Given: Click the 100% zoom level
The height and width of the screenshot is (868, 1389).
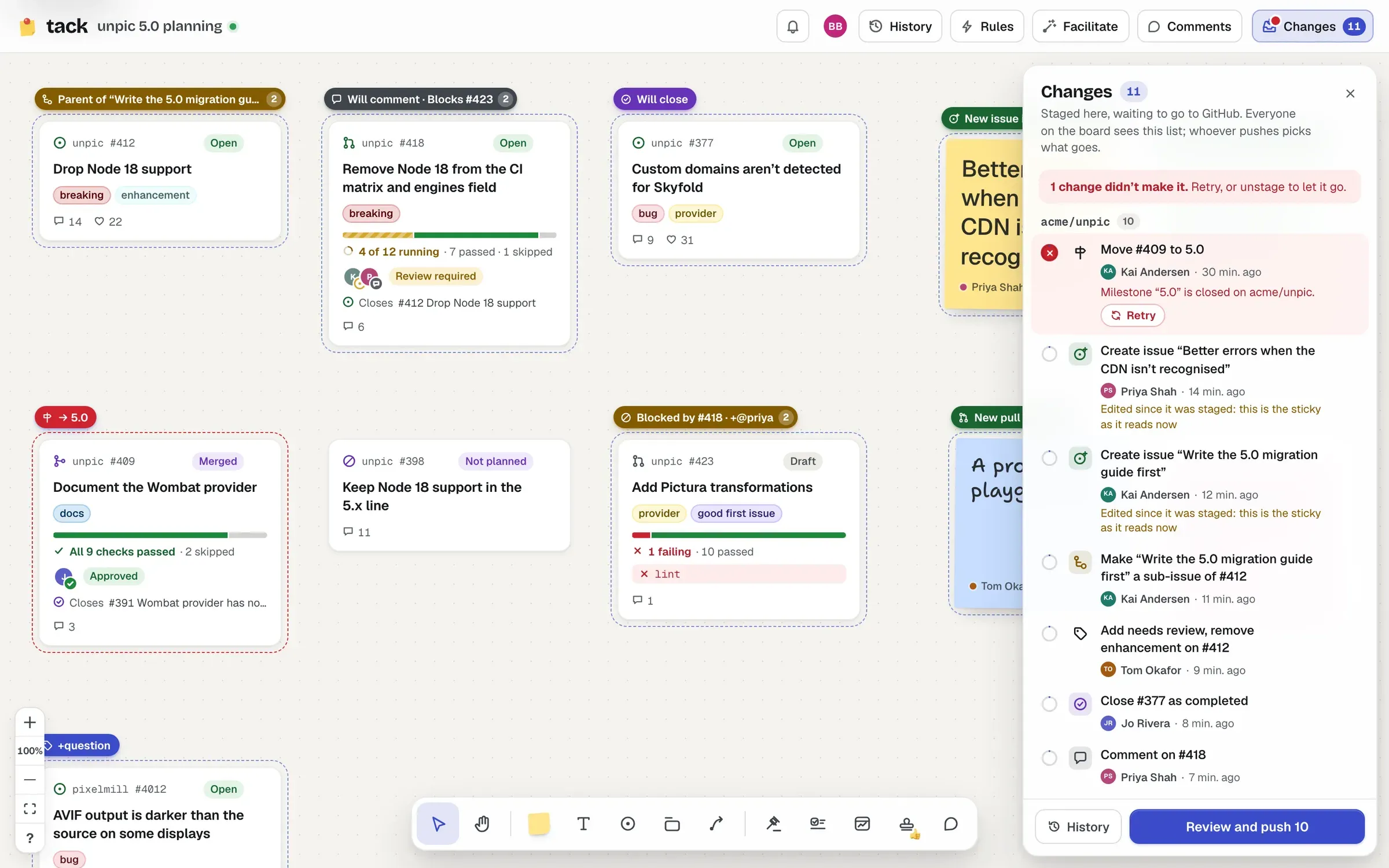Looking at the screenshot, I should (30, 751).
